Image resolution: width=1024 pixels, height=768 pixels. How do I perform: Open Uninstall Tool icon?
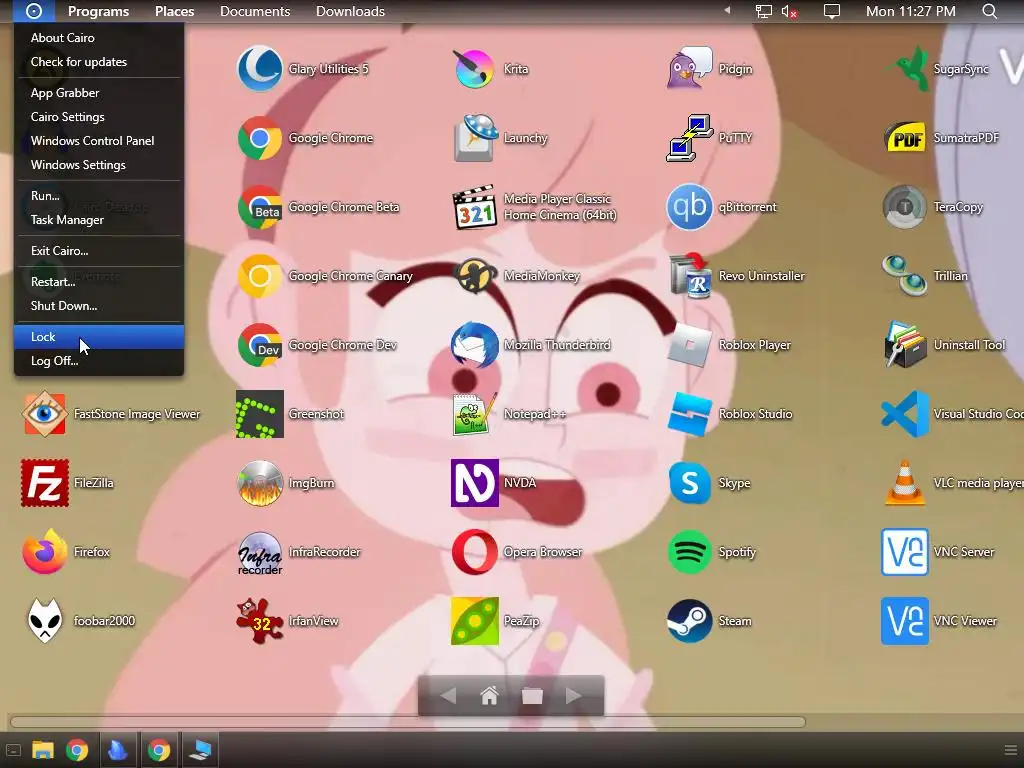click(x=904, y=345)
